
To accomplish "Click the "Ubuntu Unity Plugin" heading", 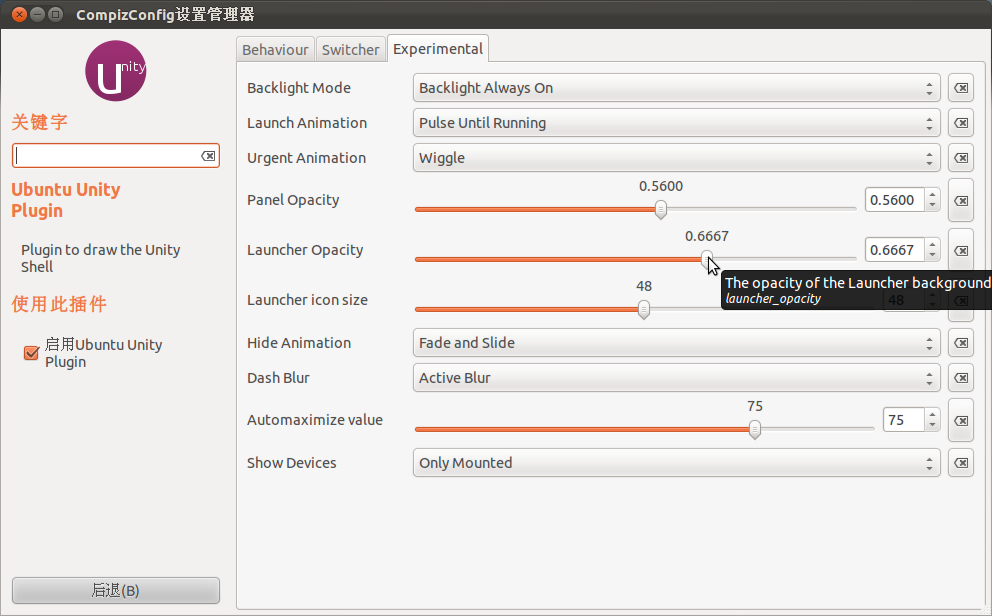I will click(66, 200).
